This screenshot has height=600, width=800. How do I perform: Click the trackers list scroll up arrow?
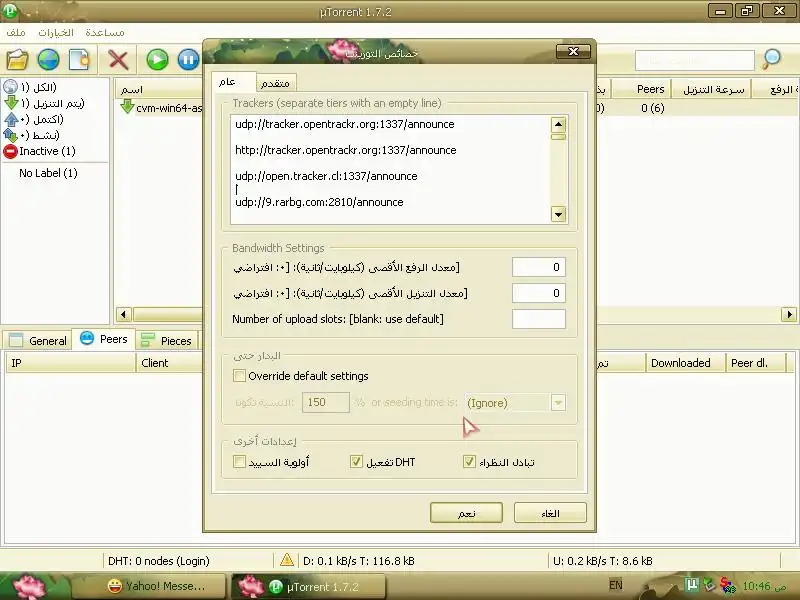coord(559,124)
